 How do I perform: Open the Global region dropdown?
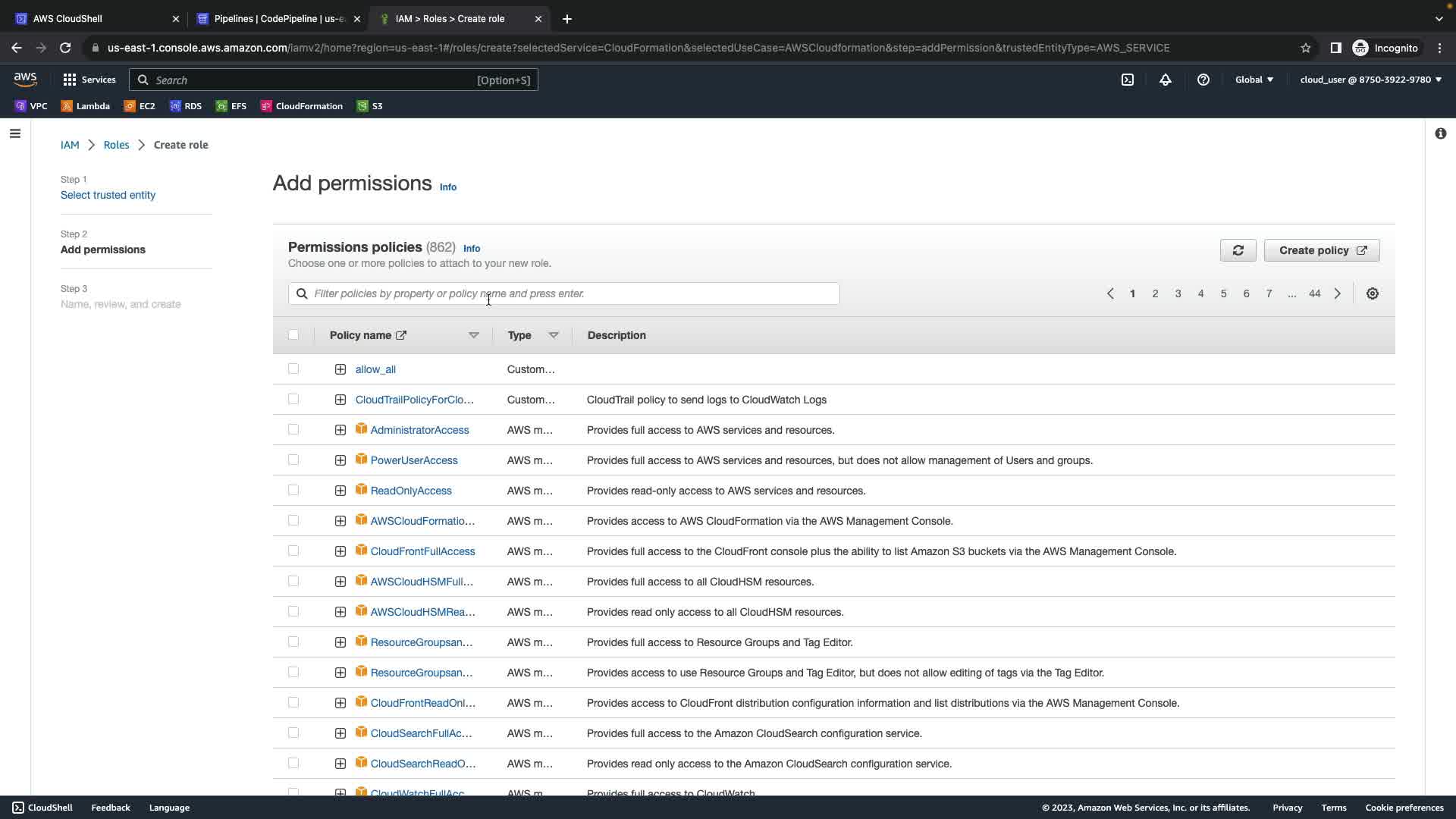1254,80
